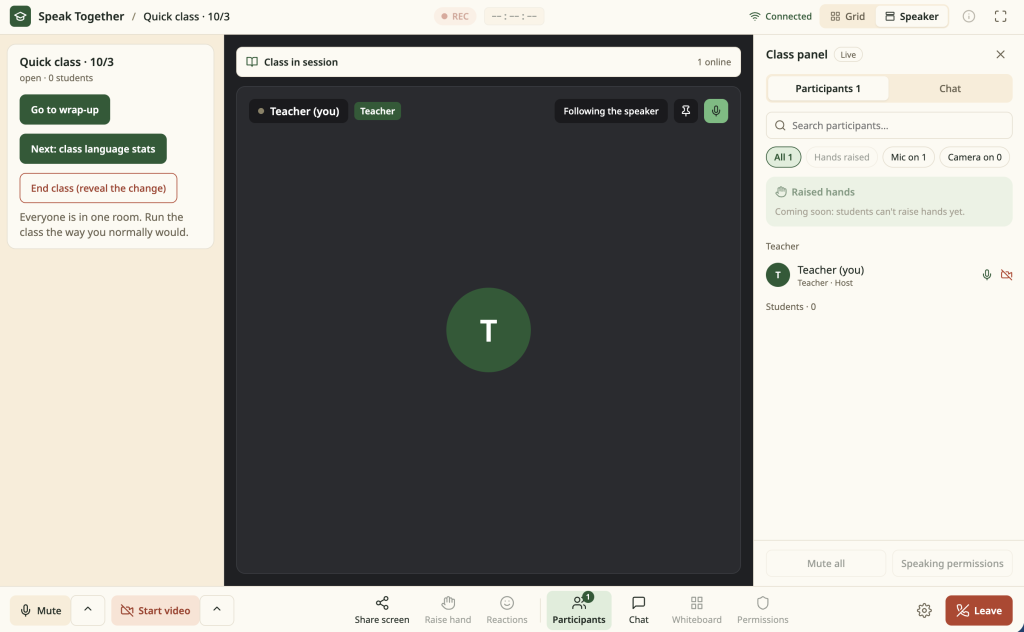Filter participants by Camera on 0

[974, 157]
